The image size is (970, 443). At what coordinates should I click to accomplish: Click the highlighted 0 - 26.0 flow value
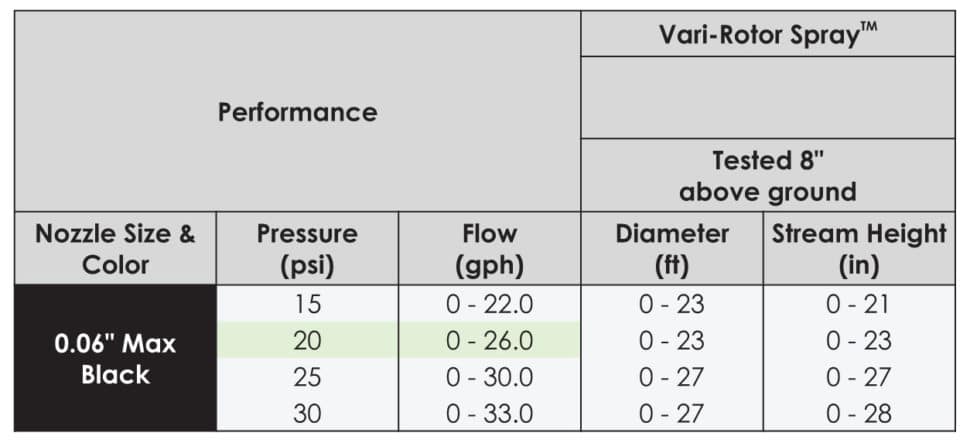[x=489, y=341]
